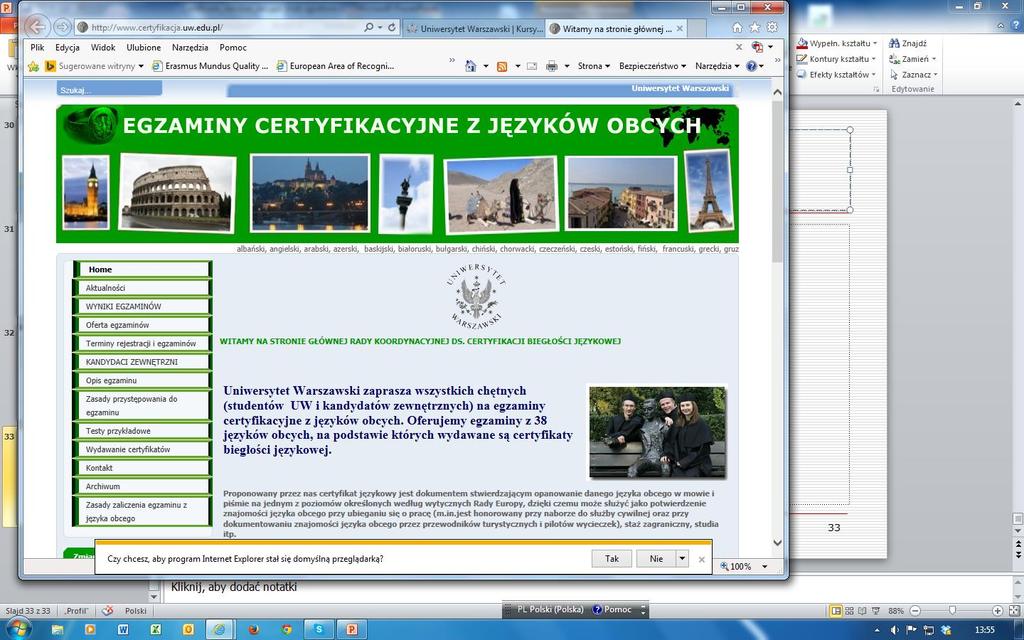Open Excel from the taskbar
The height and width of the screenshot is (640, 1024).
(x=155, y=629)
